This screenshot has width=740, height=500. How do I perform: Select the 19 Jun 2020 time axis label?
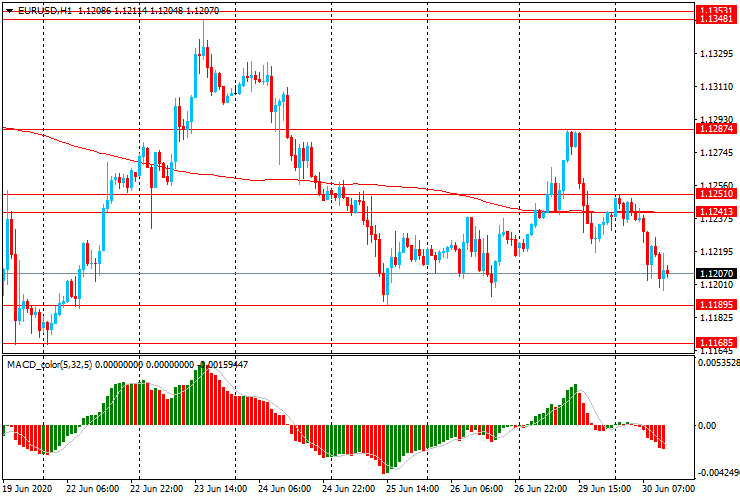pos(27,488)
